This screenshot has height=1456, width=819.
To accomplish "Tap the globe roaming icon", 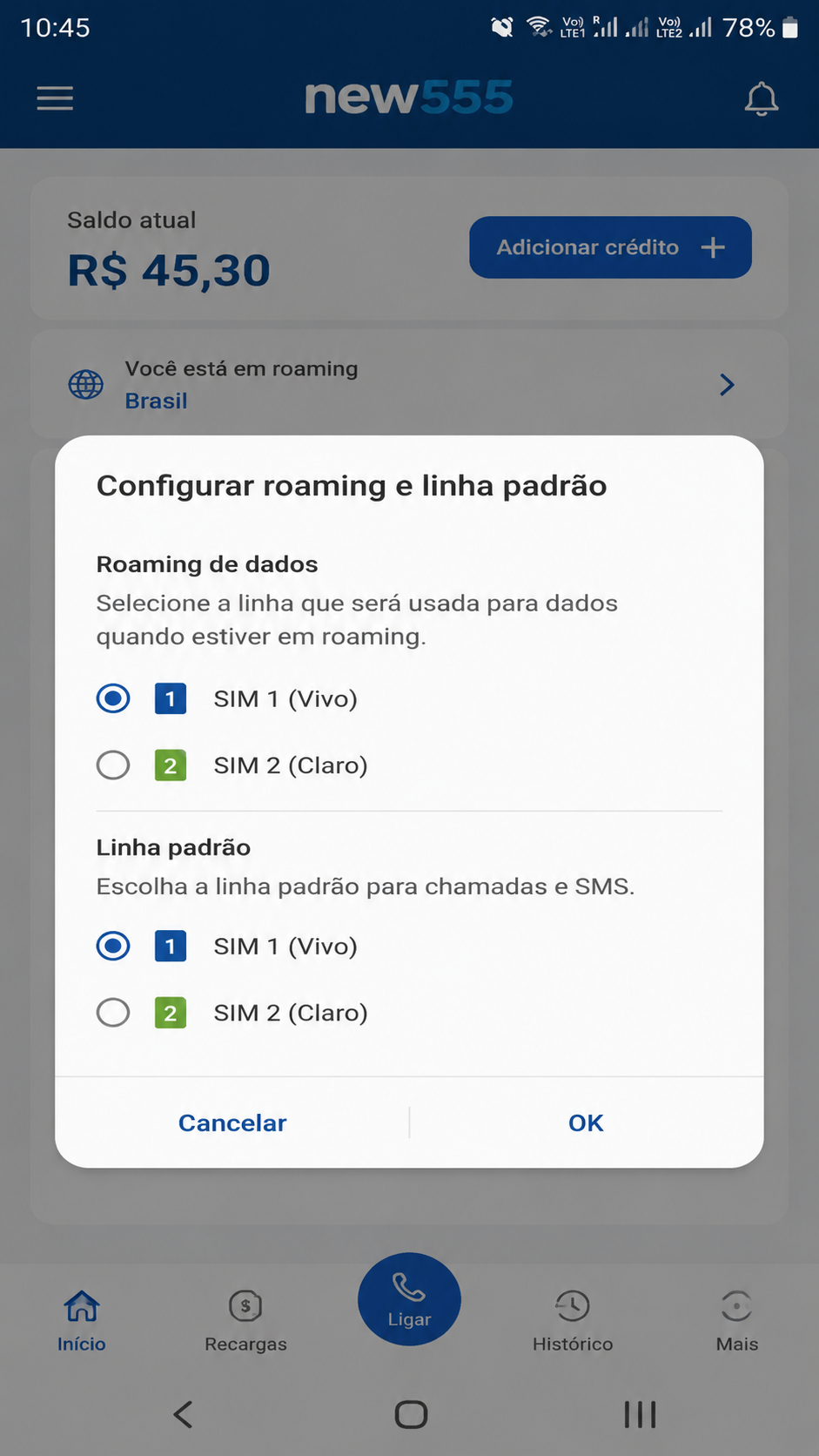I will 86,384.
